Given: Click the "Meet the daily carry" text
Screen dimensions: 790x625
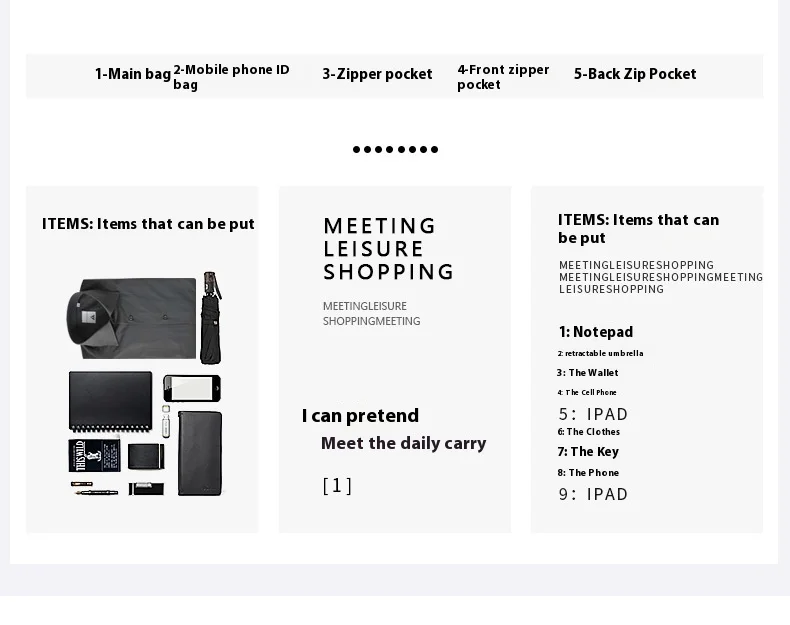Looking at the screenshot, I should pyautogui.click(x=403, y=443).
